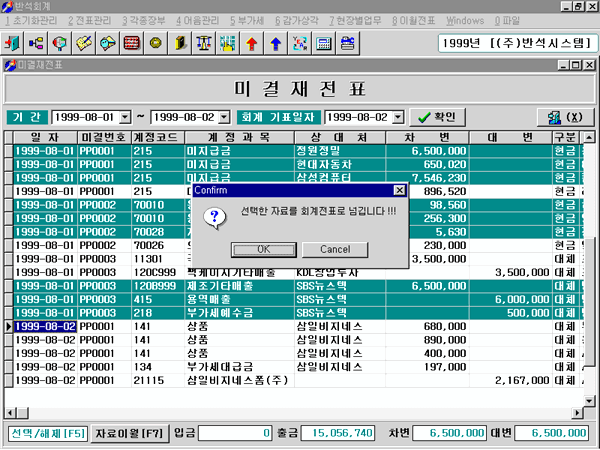Click the 확인 button with green checkmark
Viewport: 600px width, 450px height.
[437, 117]
